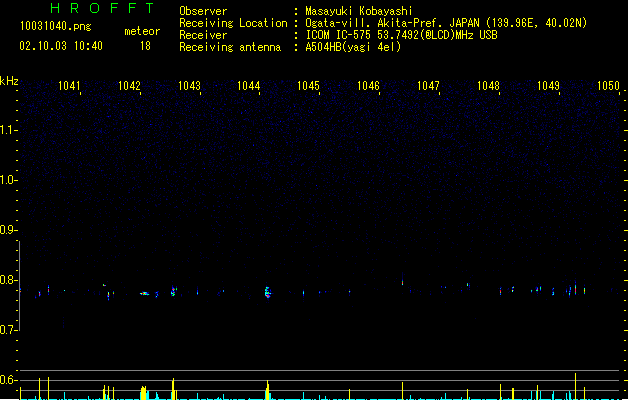This screenshot has height=400, width=629.
Task: Click the A504HB(yagi 4el) antenna text
Action: [x=353, y=47]
